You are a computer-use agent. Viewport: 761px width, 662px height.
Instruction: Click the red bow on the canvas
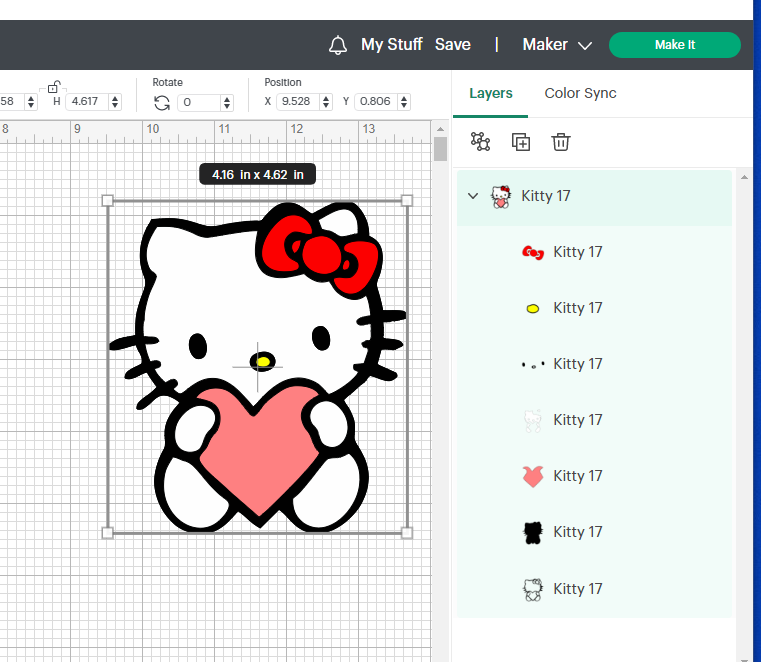pyautogui.click(x=320, y=255)
